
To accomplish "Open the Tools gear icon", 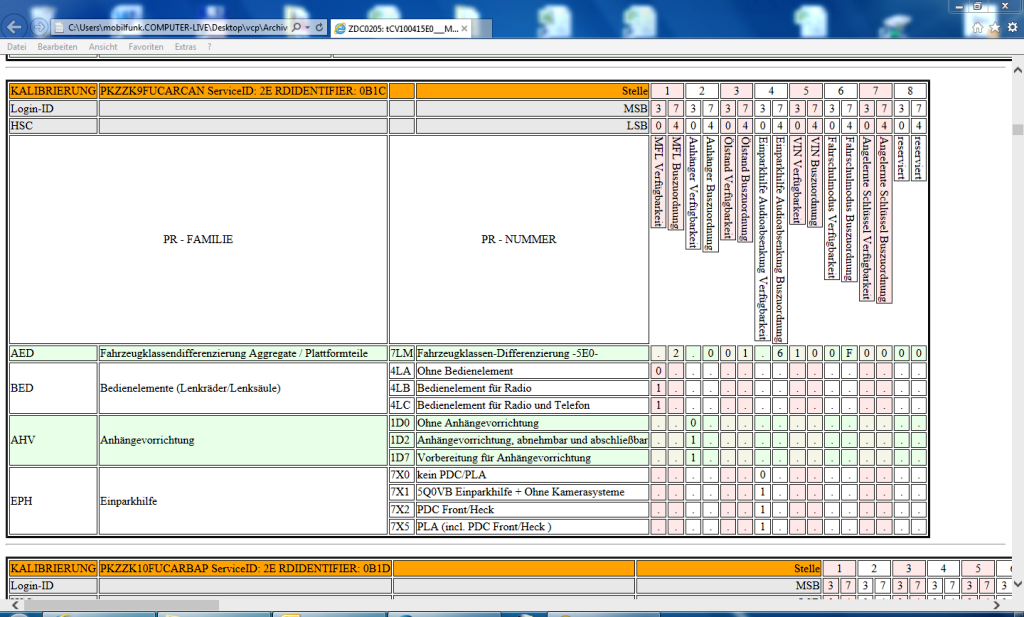I will [1012, 28].
